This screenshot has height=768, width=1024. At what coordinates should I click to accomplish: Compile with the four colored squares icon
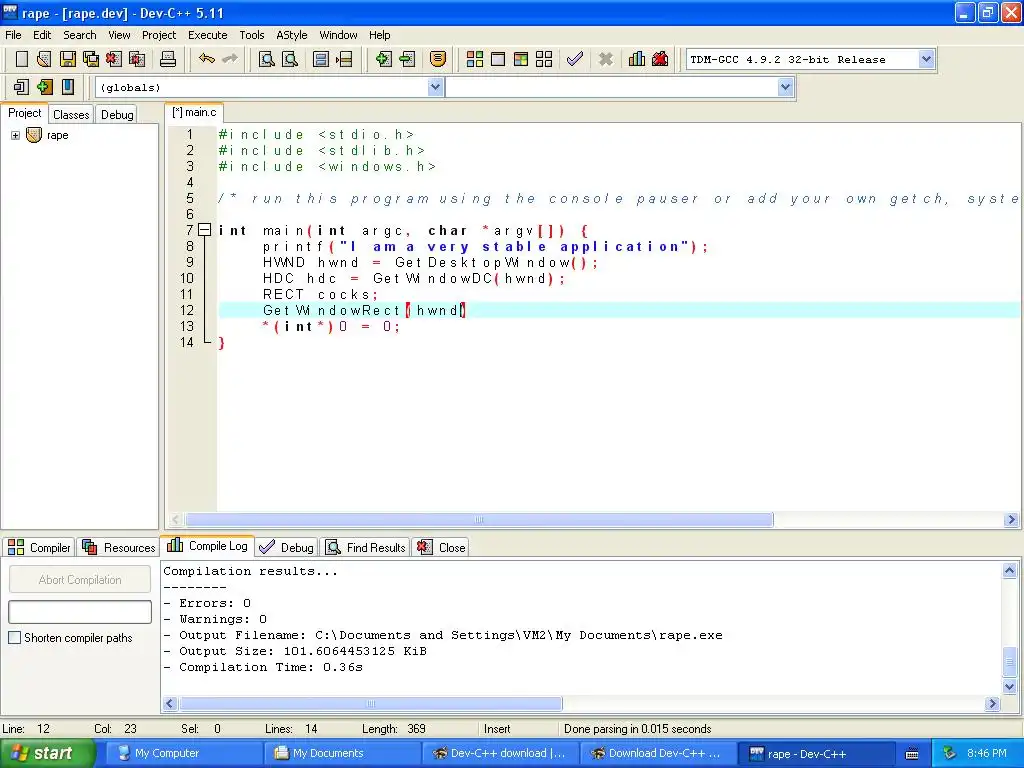[475, 59]
